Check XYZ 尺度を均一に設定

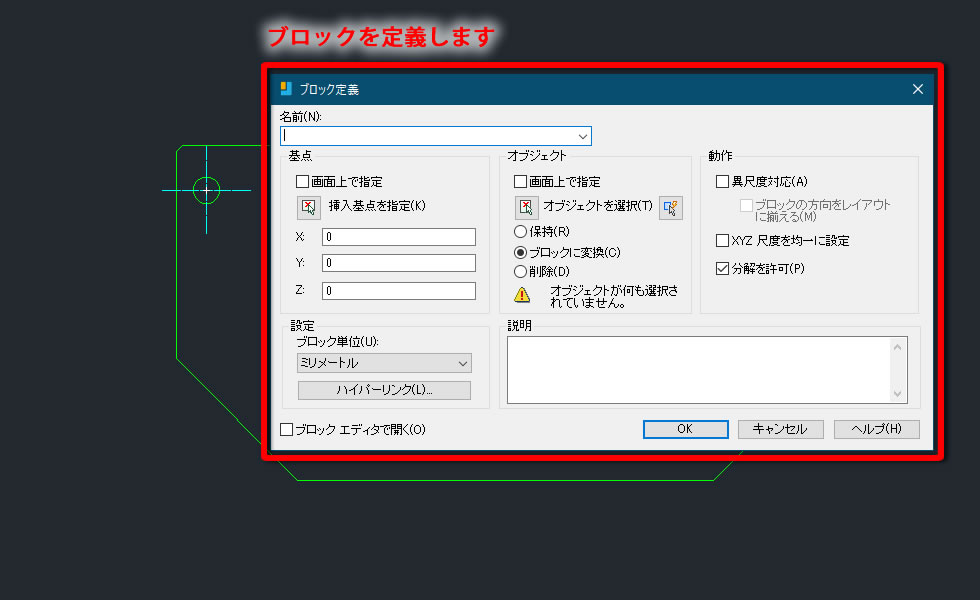[722, 241]
